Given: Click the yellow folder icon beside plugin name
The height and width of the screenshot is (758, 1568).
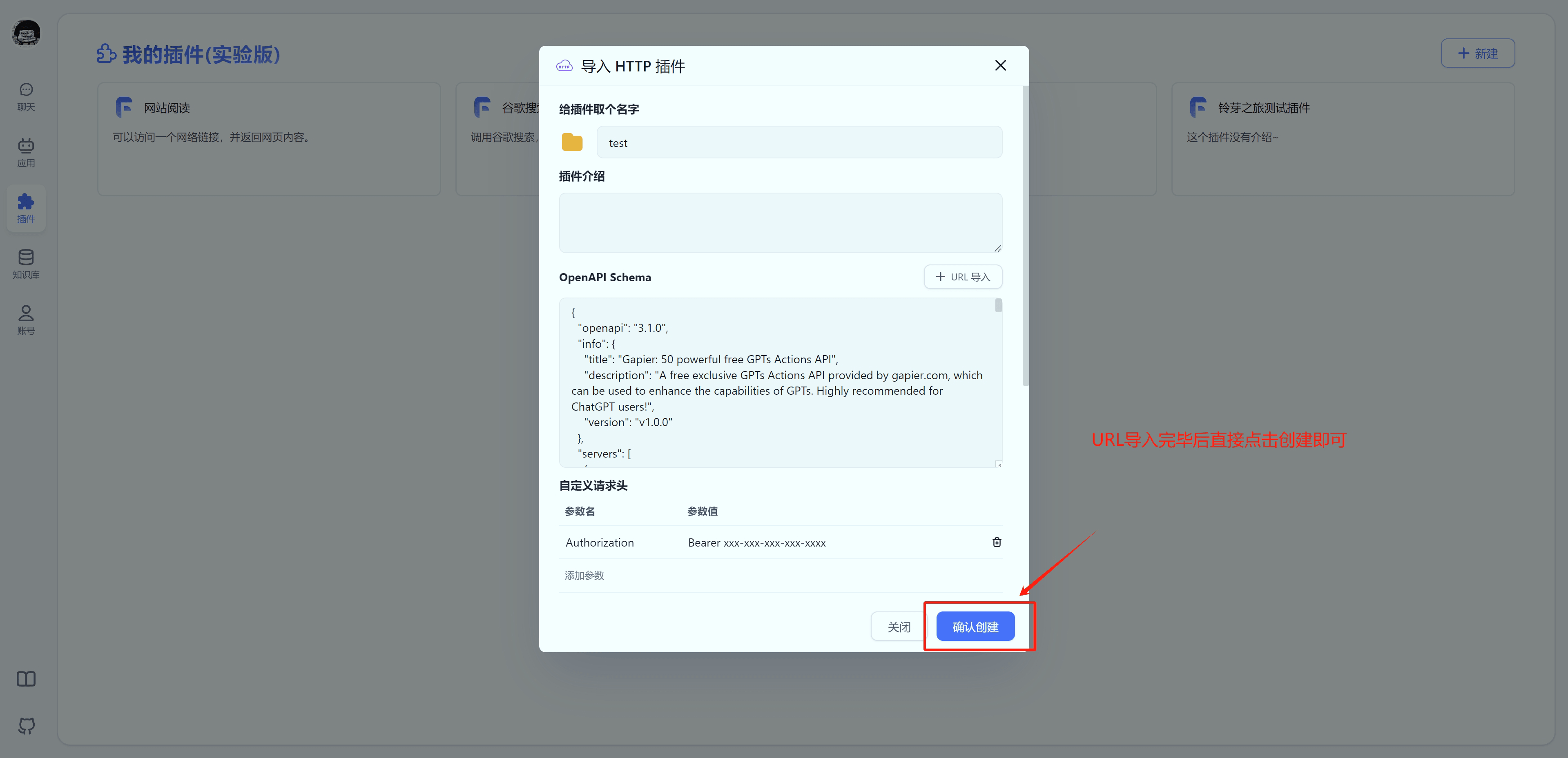Looking at the screenshot, I should pos(571,142).
